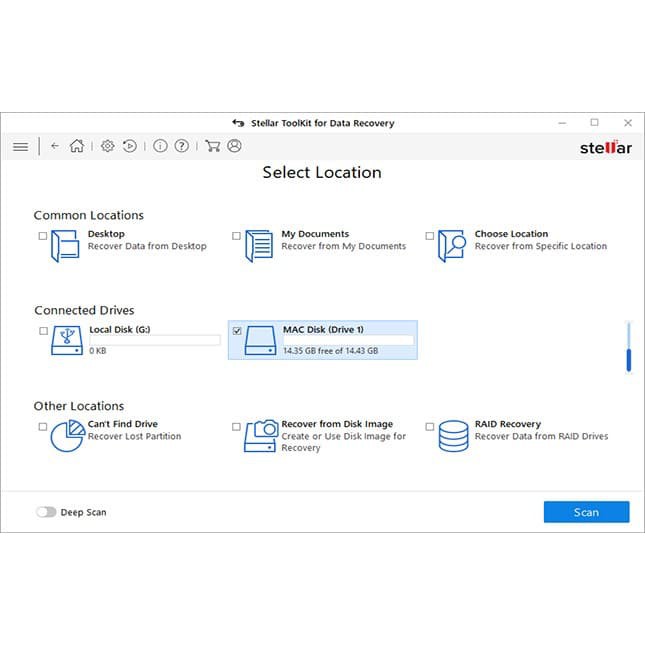645x645 pixels.
Task: Click the resume recovery icon
Action: click(x=130, y=146)
